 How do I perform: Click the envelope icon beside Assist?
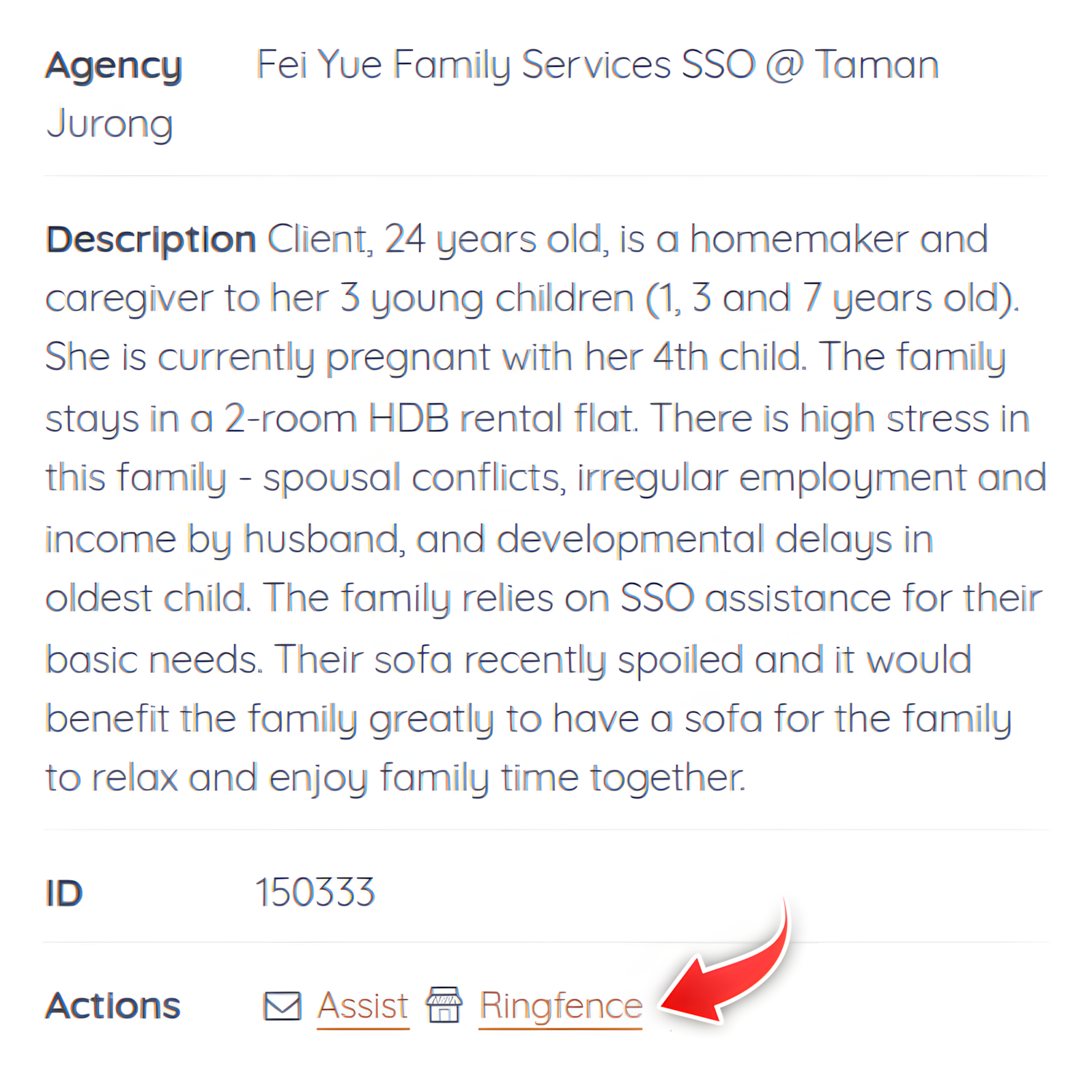tap(282, 1005)
